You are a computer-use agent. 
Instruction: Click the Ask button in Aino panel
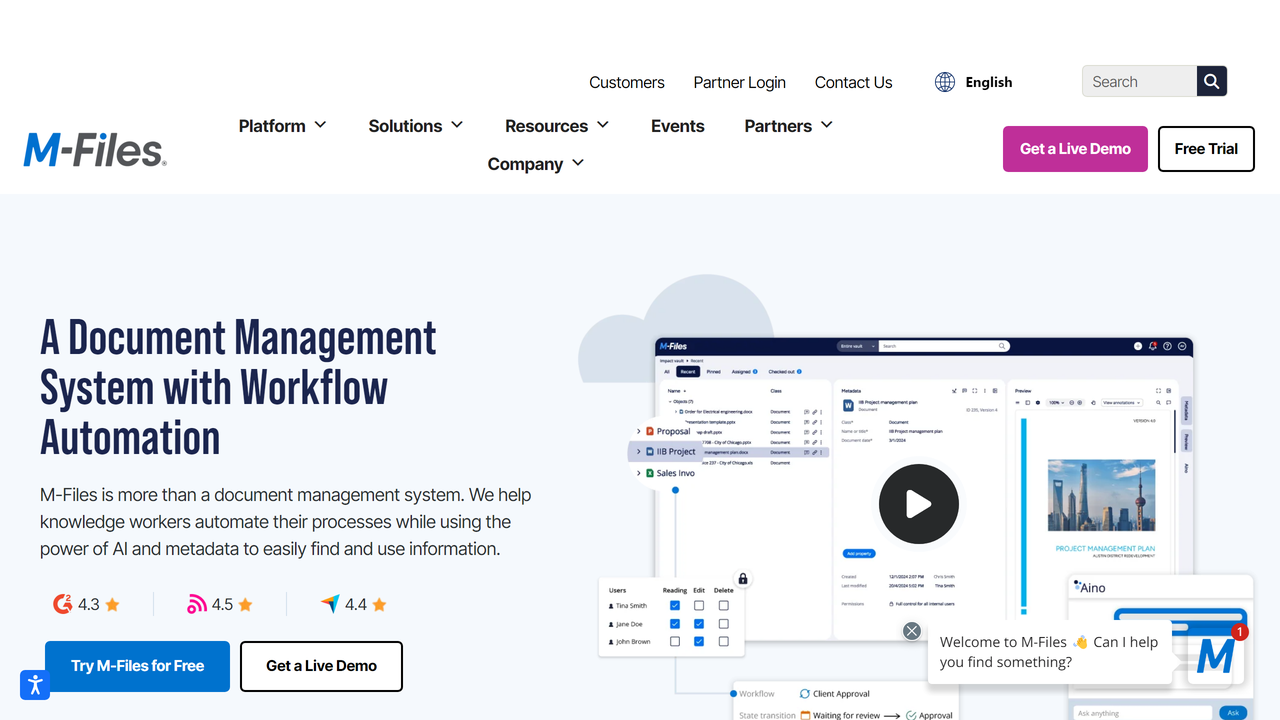coord(1232,713)
